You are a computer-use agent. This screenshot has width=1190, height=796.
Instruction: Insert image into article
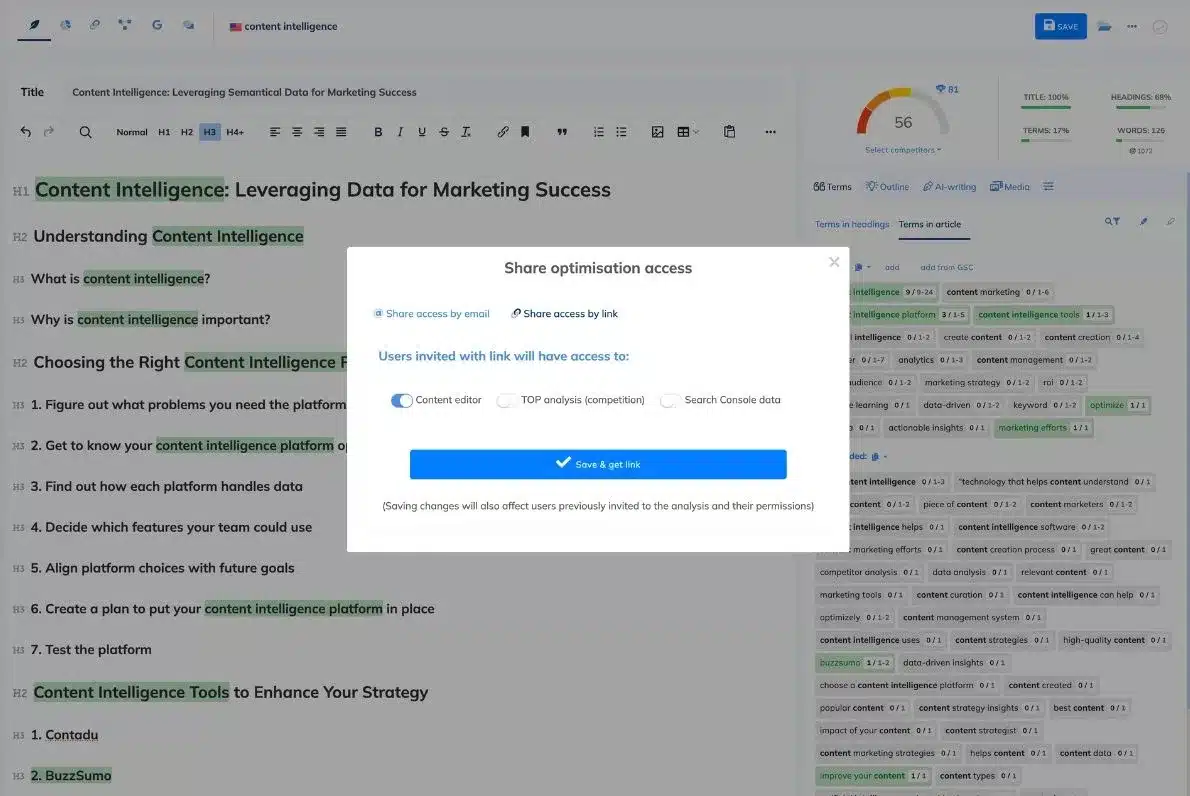click(x=657, y=132)
